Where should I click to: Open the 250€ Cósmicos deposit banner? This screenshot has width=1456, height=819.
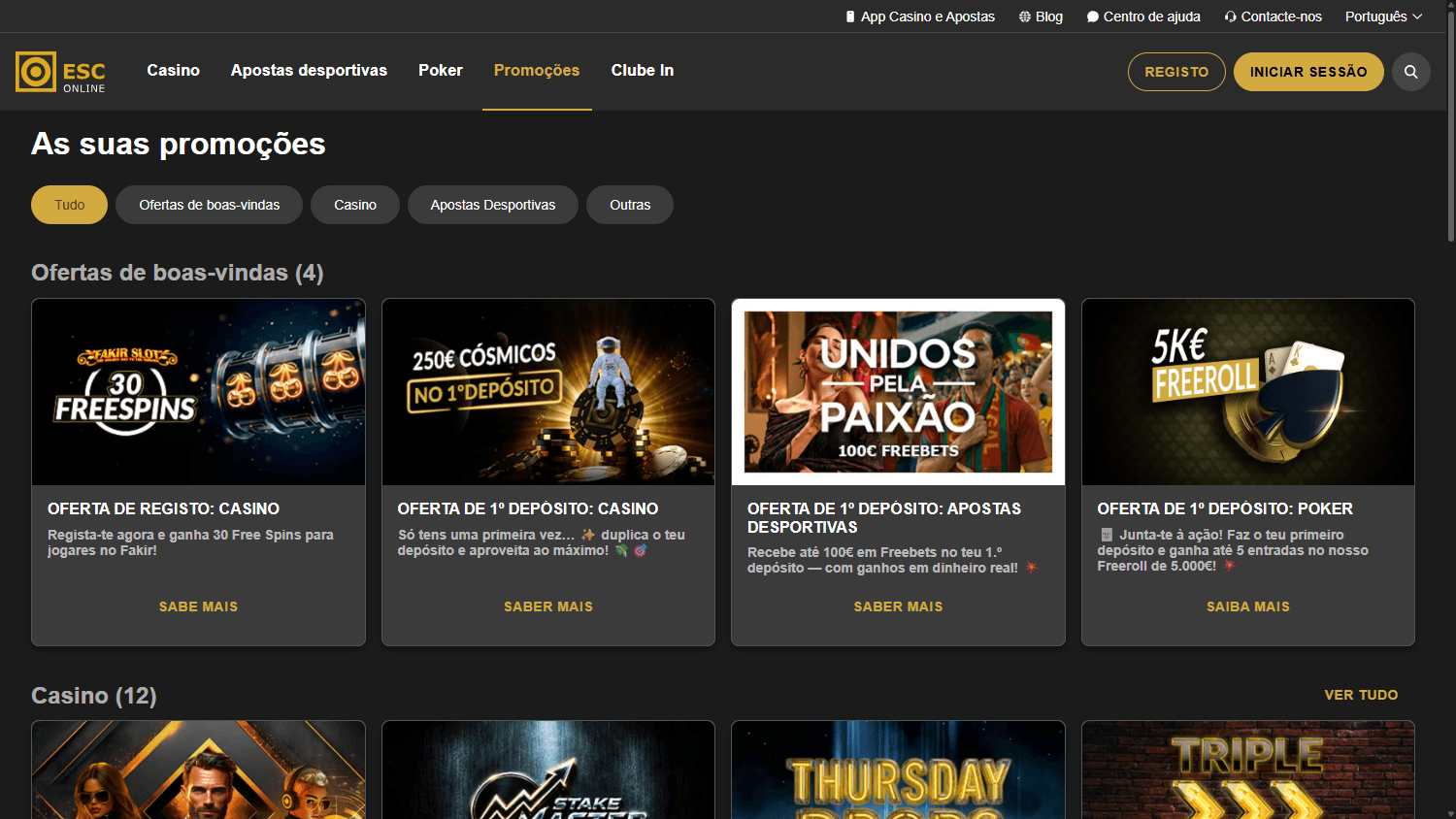[548, 392]
